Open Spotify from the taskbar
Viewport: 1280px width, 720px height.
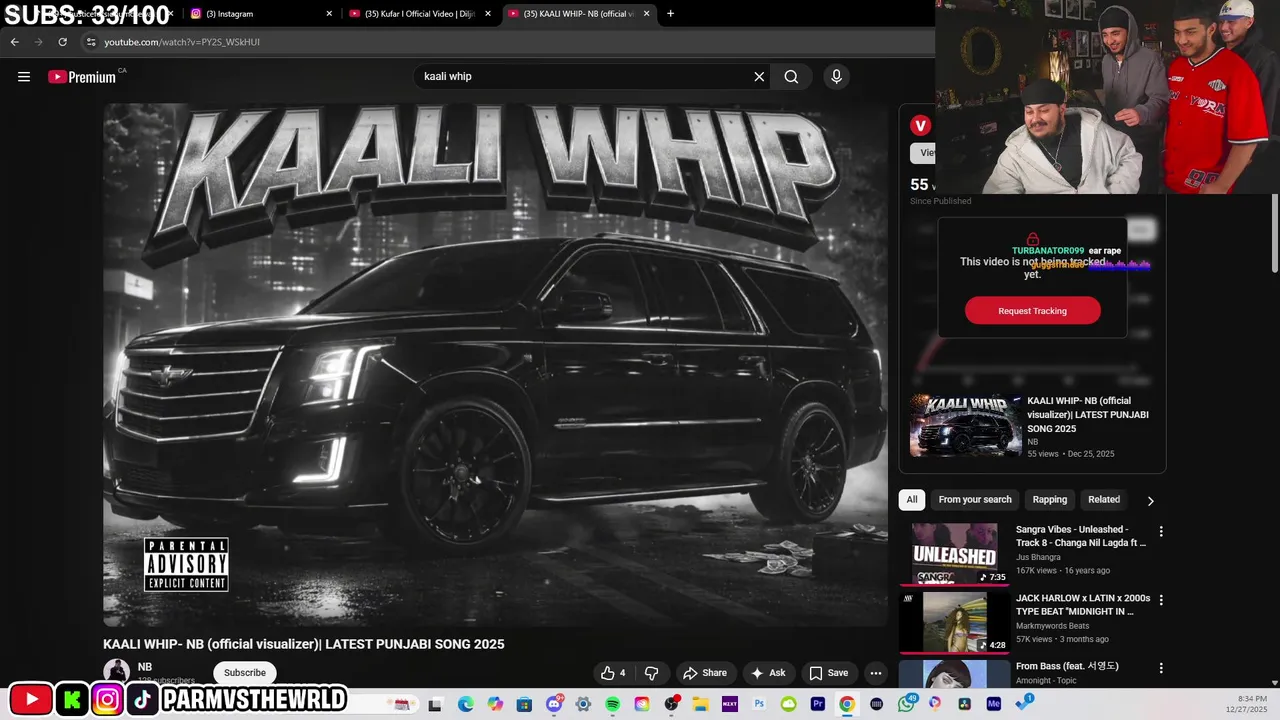[612, 704]
